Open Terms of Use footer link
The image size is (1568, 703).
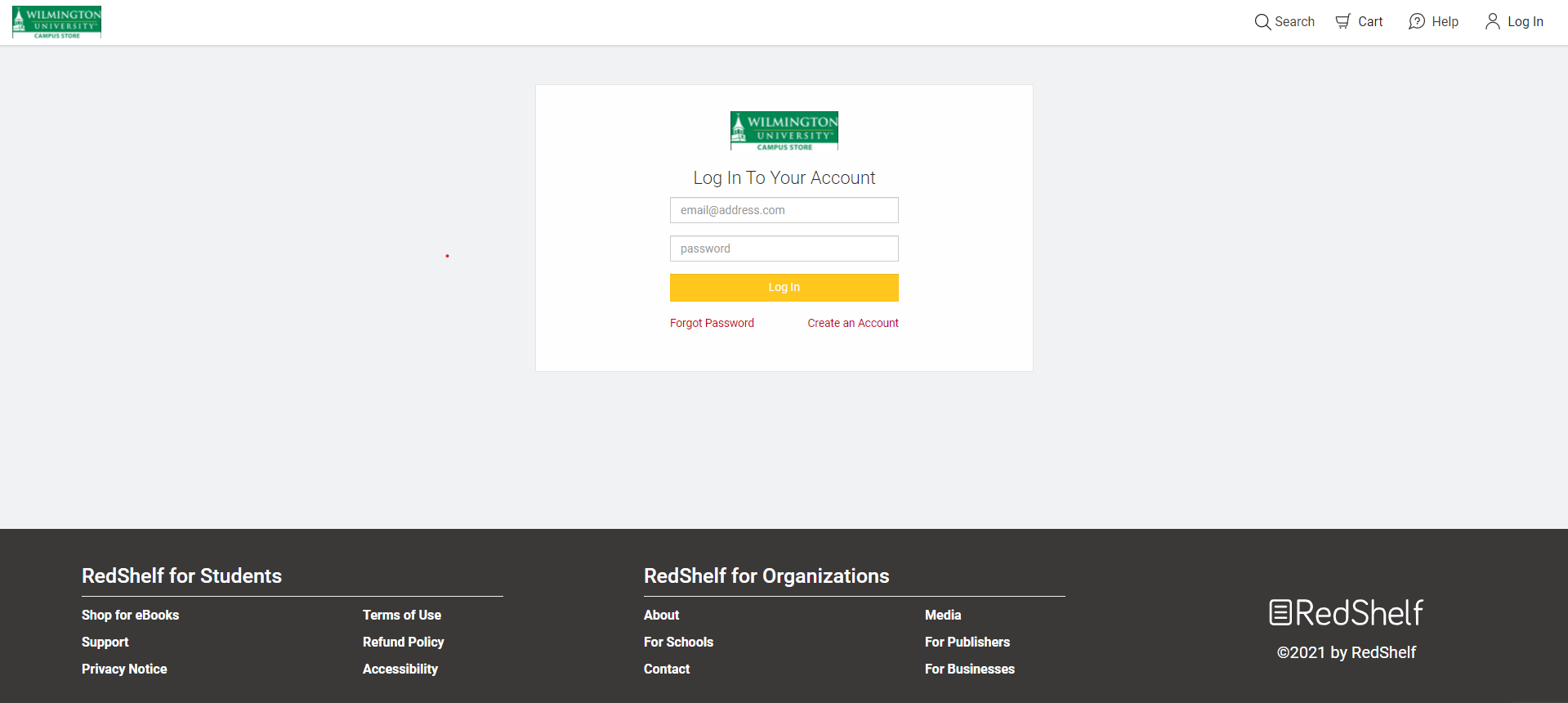coord(402,615)
